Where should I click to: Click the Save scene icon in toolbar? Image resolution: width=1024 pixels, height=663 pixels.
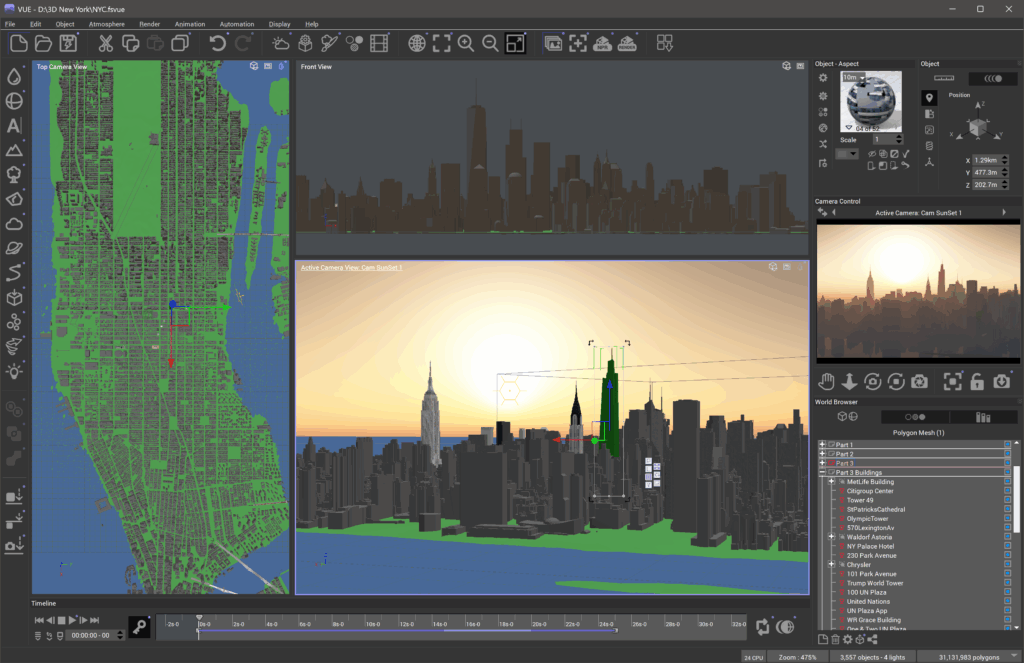pos(68,43)
